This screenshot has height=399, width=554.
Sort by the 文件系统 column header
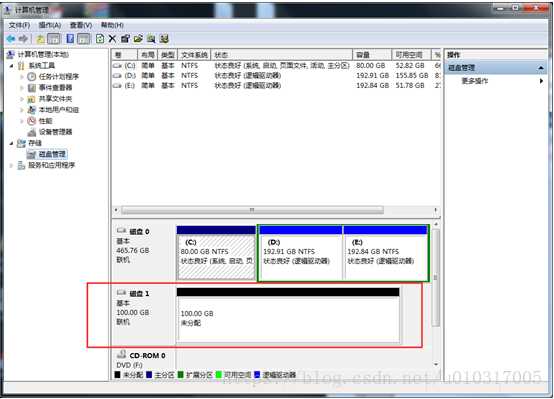click(x=194, y=55)
